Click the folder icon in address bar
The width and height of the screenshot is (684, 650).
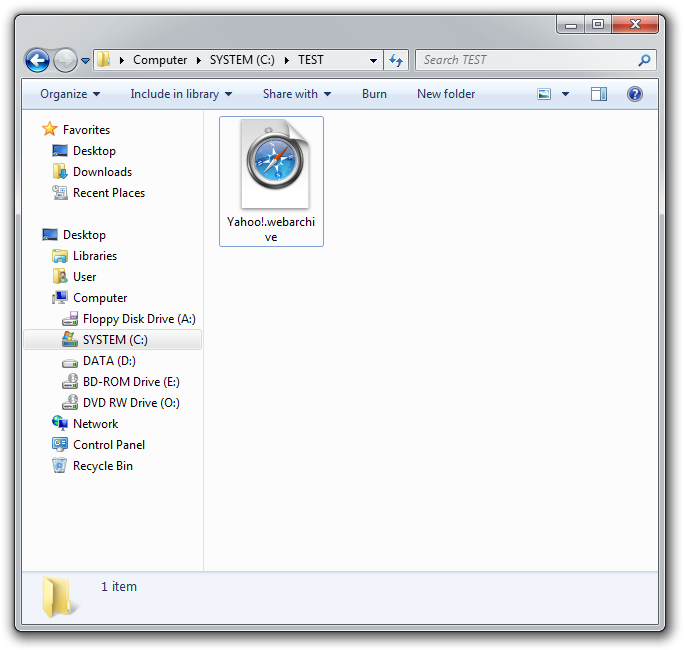(103, 59)
